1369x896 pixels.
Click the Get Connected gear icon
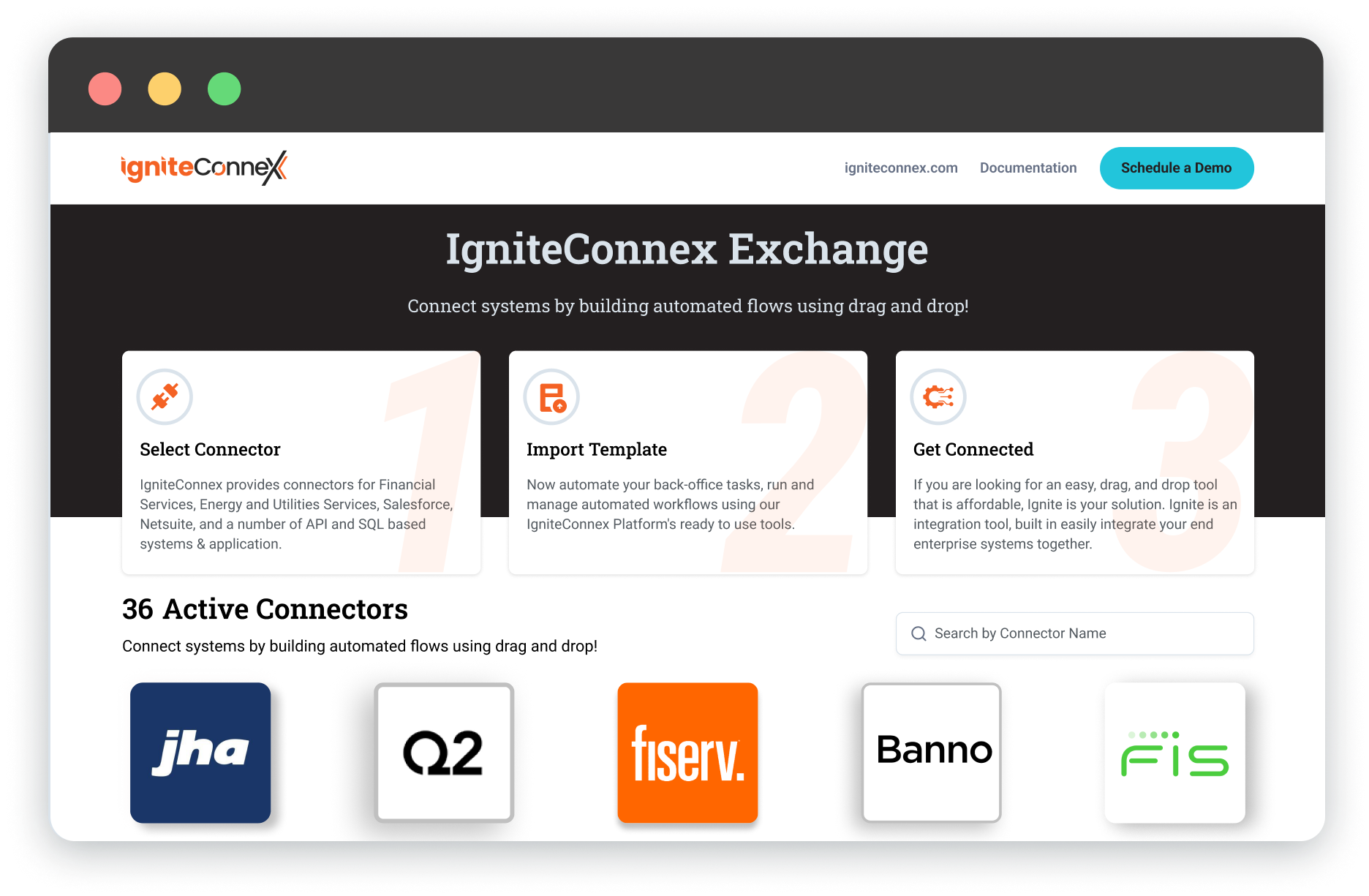(x=938, y=397)
